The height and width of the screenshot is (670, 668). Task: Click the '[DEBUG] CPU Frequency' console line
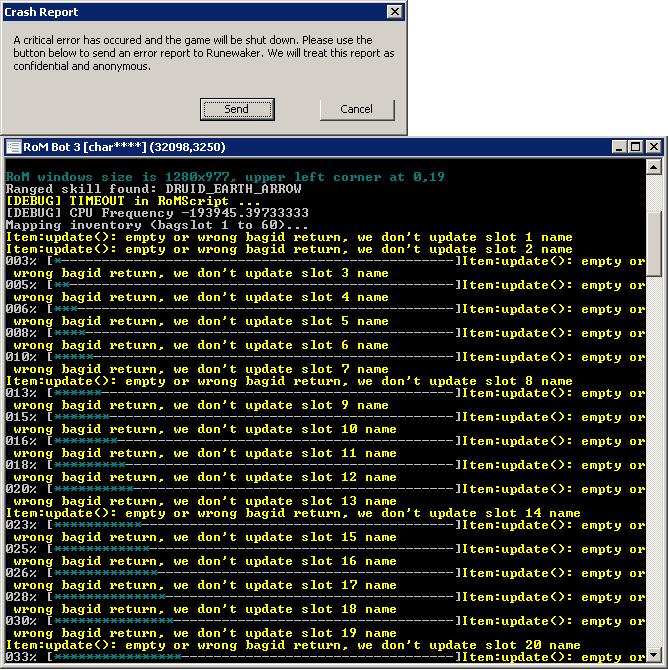click(157, 213)
